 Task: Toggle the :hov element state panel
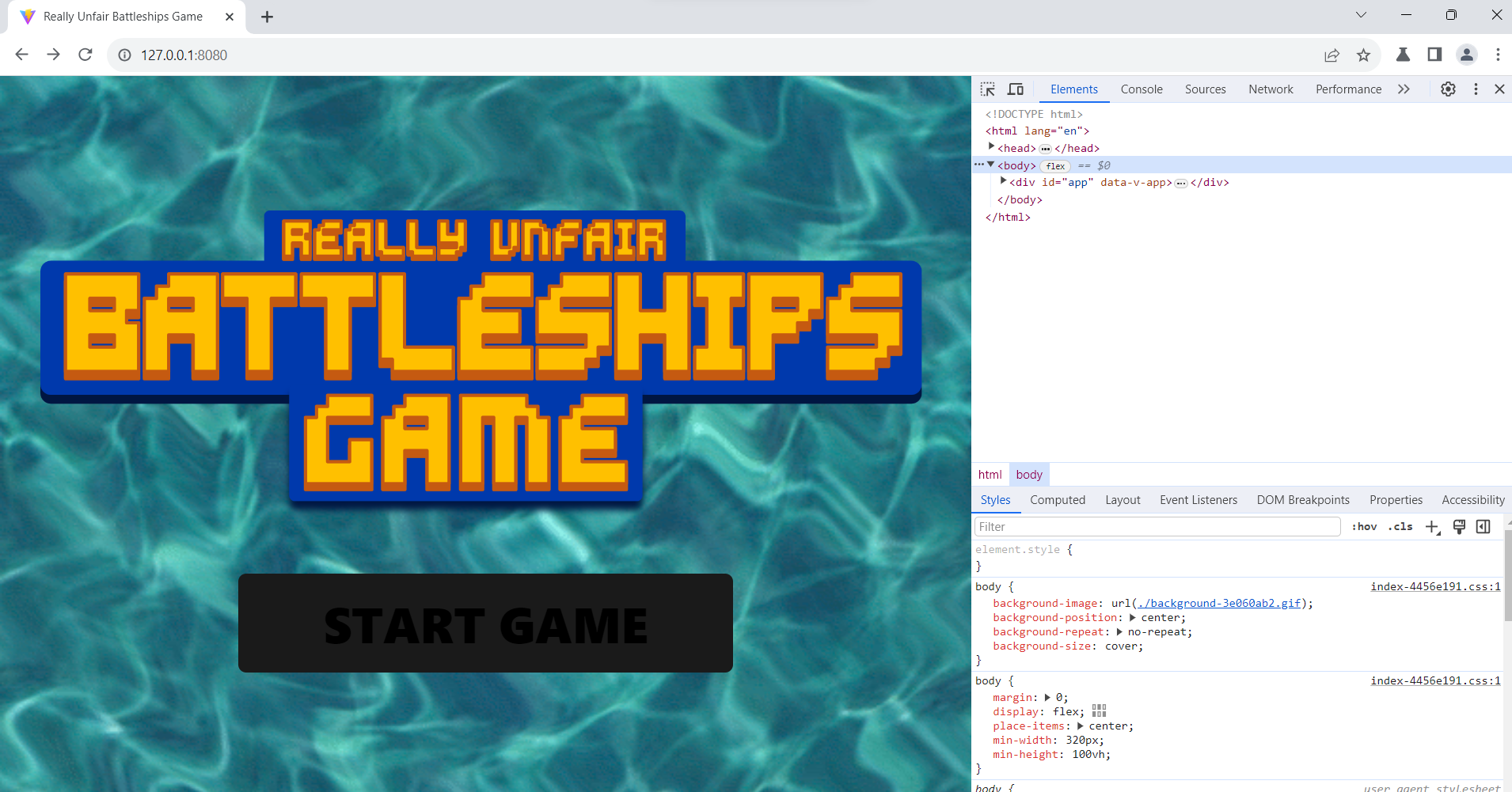1364,527
